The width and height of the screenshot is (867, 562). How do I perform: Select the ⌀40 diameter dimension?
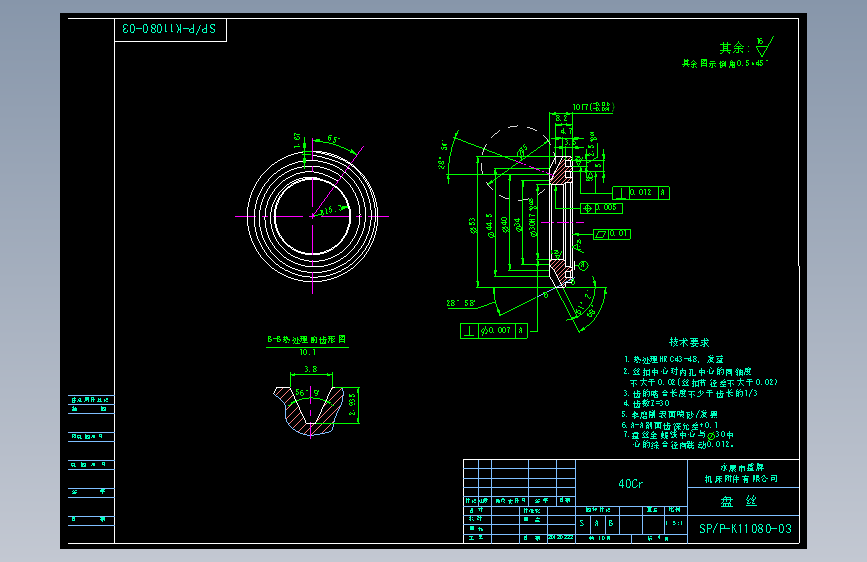[x=504, y=225]
